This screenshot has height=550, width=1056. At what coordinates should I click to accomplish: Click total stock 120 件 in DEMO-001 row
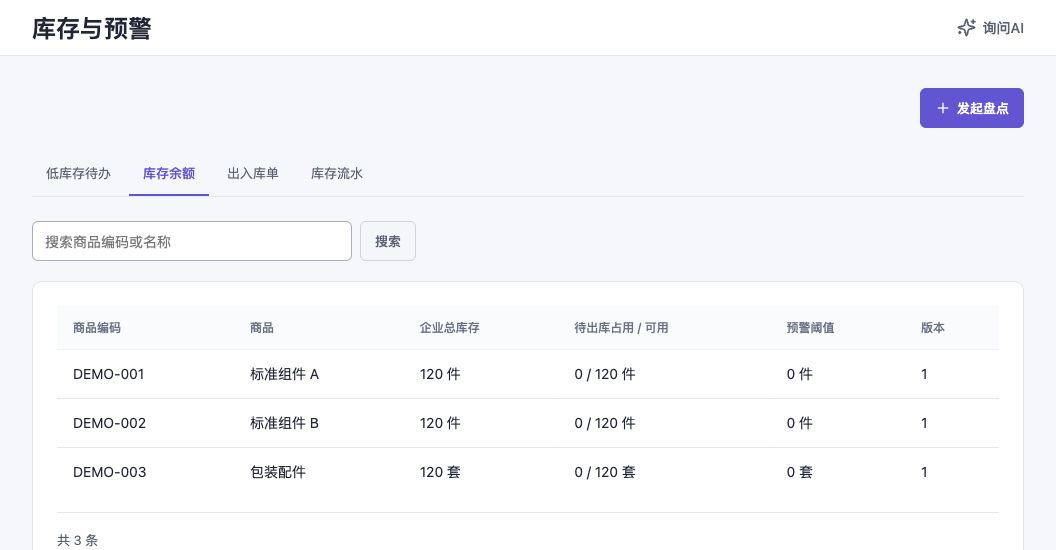tap(440, 374)
